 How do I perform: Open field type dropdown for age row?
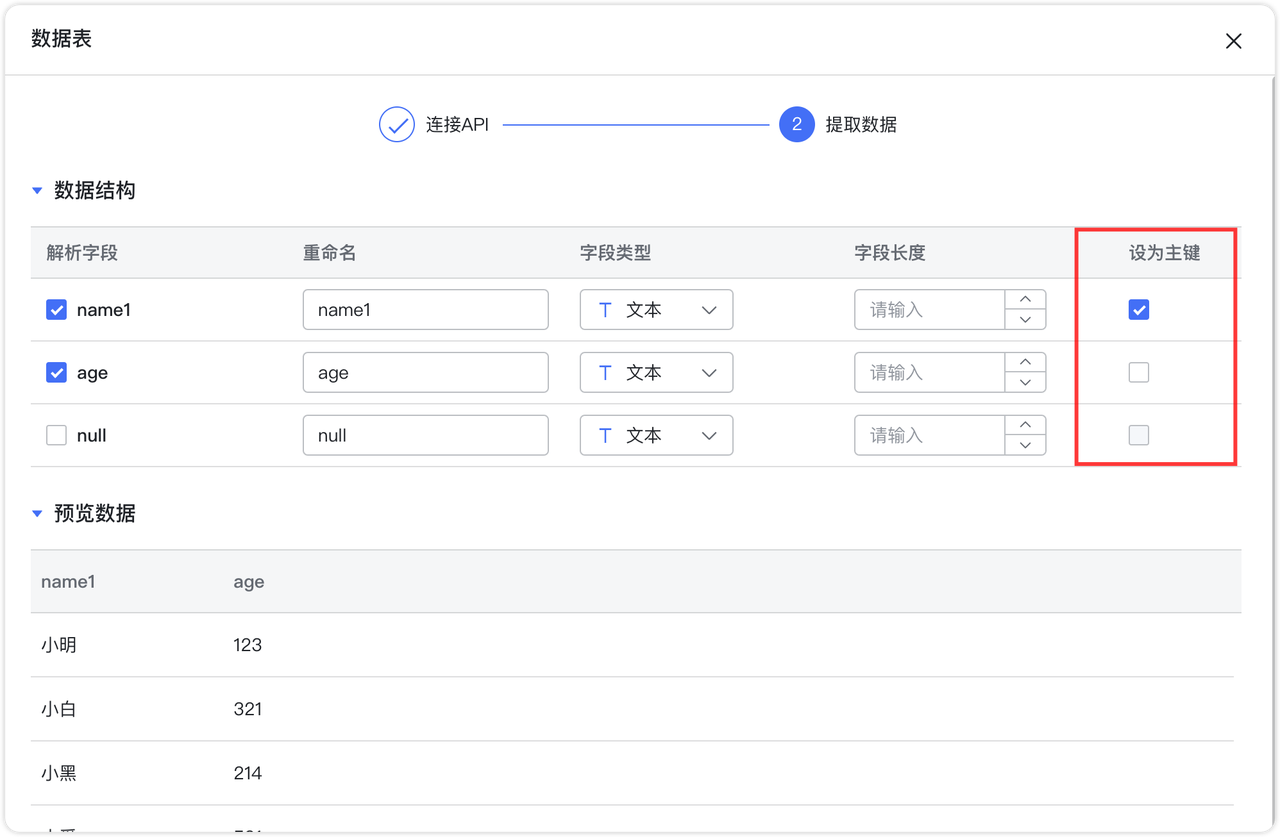(x=656, y=373)
